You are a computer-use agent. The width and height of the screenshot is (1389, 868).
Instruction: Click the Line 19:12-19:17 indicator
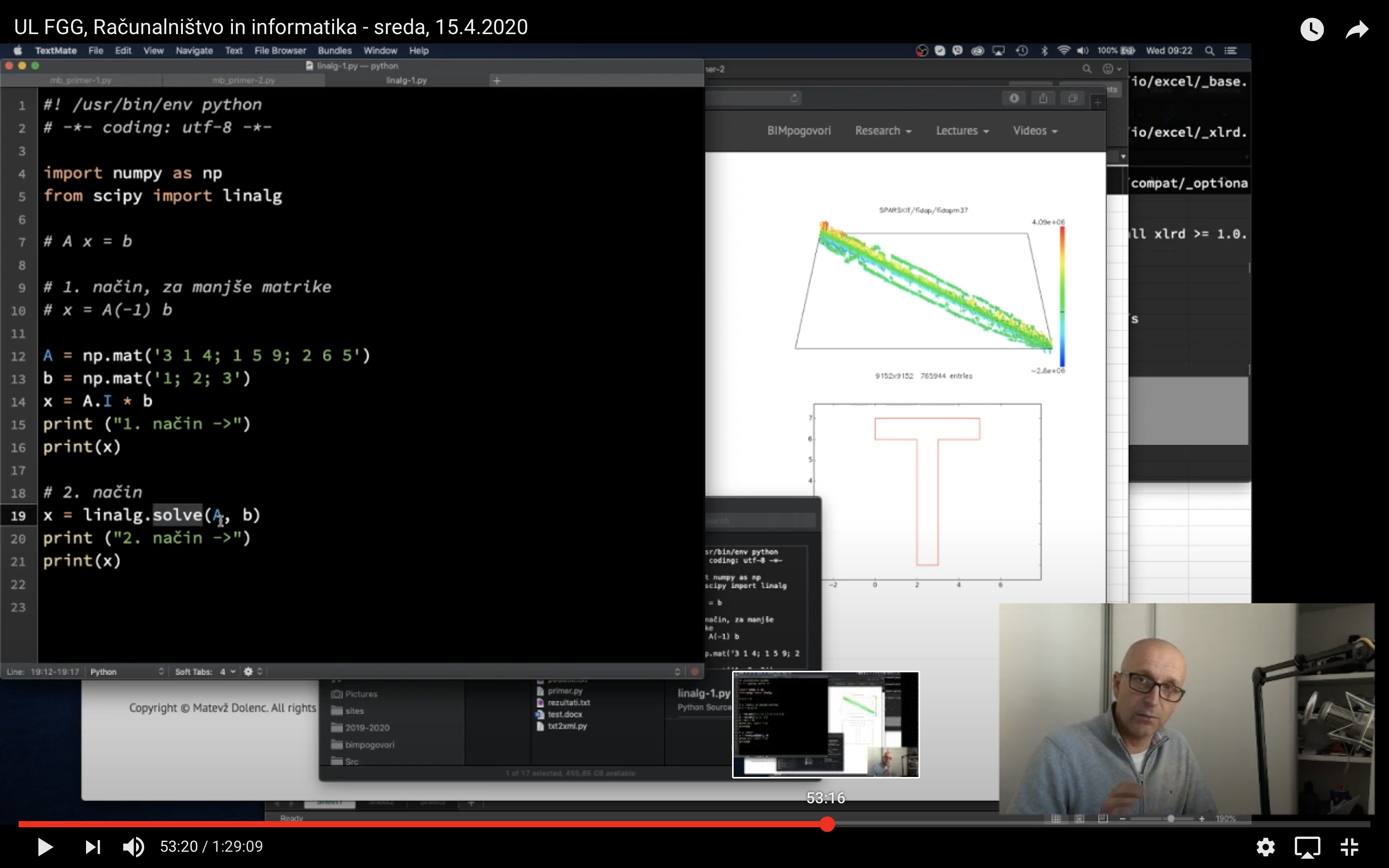43,672
